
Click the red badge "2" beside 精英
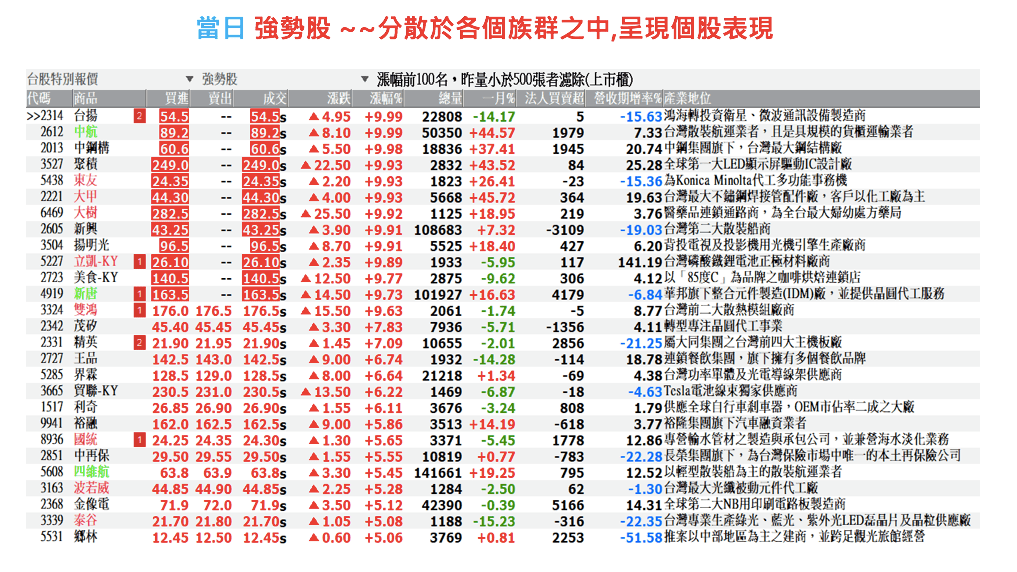click(139, 342)
